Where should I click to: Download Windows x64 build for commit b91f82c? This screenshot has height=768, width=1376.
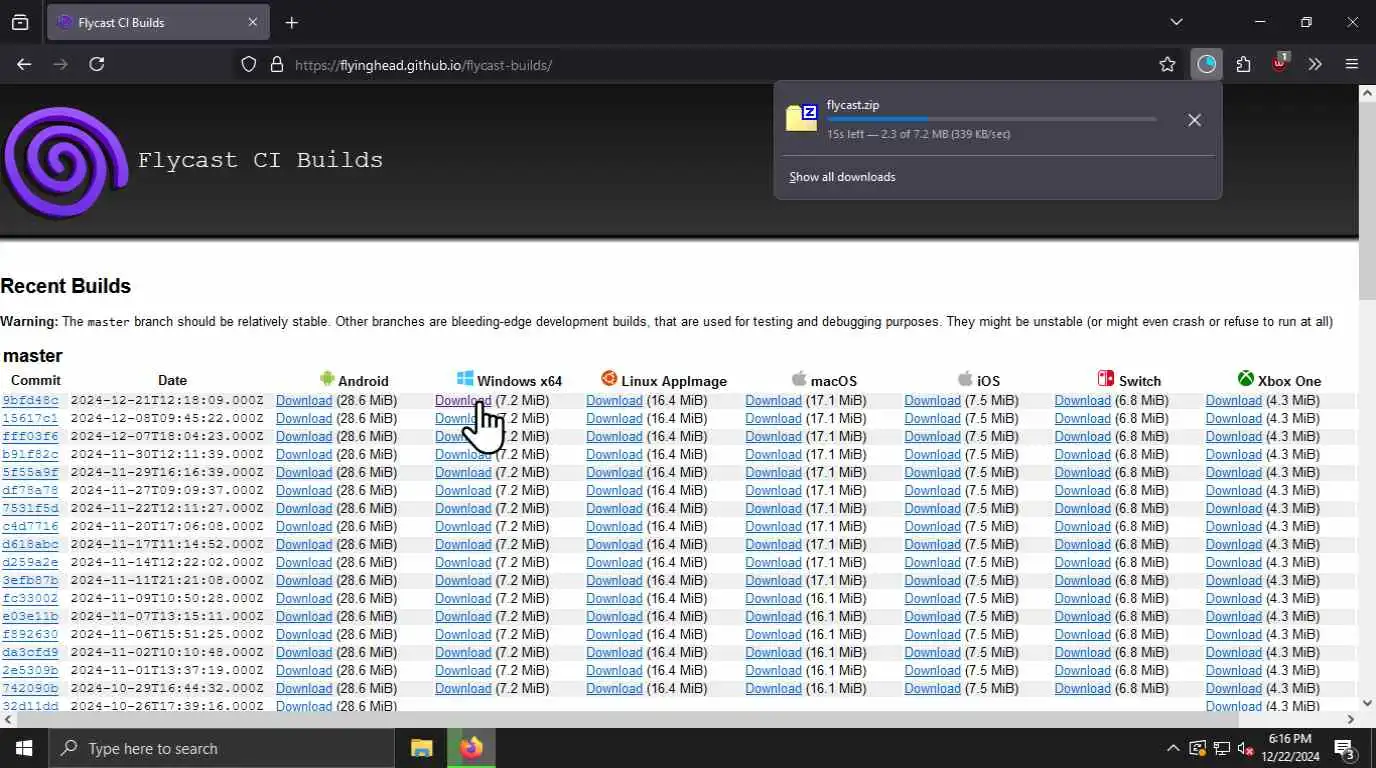tap(463, 454)
